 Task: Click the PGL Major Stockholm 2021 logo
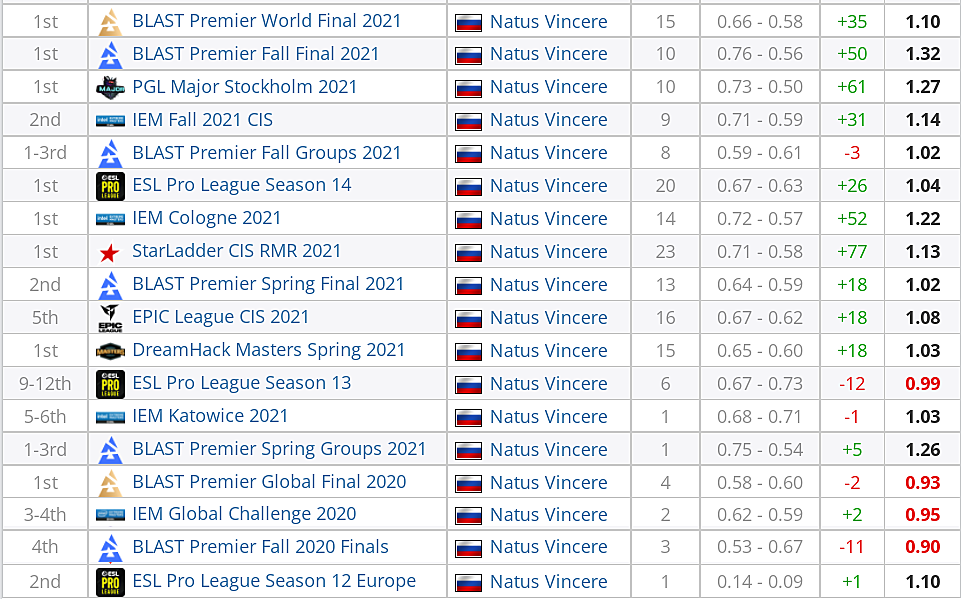click(109, 87)
